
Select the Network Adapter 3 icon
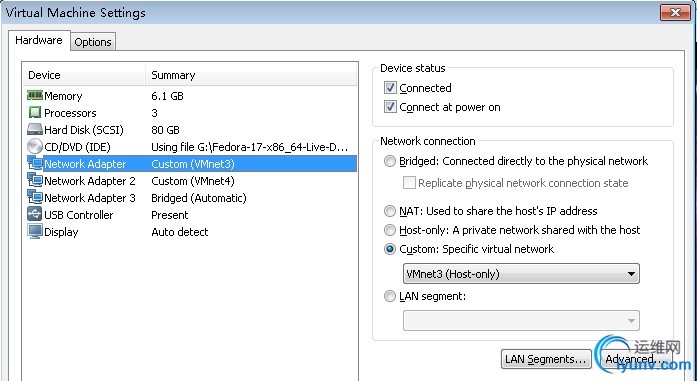[35, 197]
